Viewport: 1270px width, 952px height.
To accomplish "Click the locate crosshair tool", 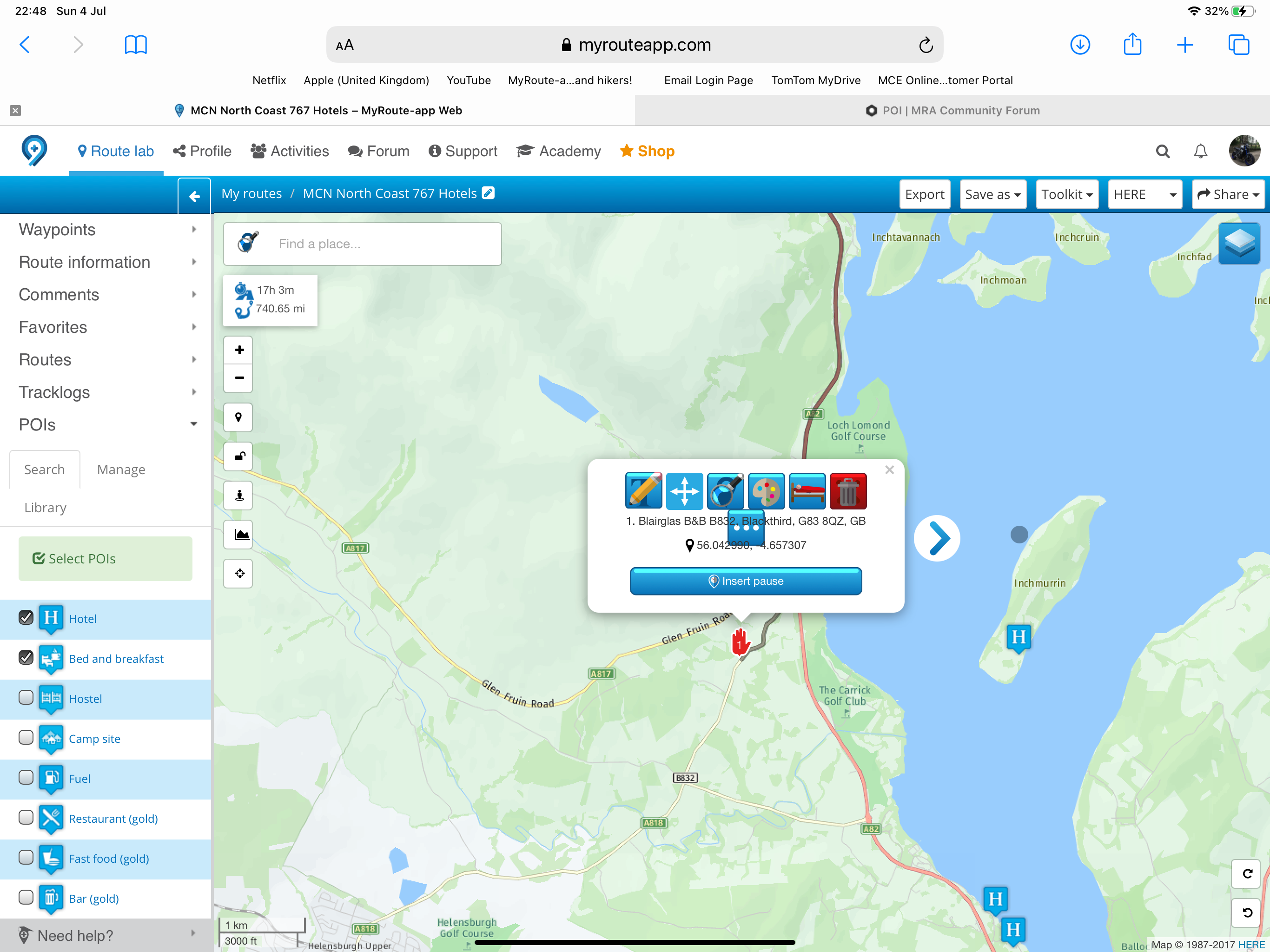I will coord(238,574).
